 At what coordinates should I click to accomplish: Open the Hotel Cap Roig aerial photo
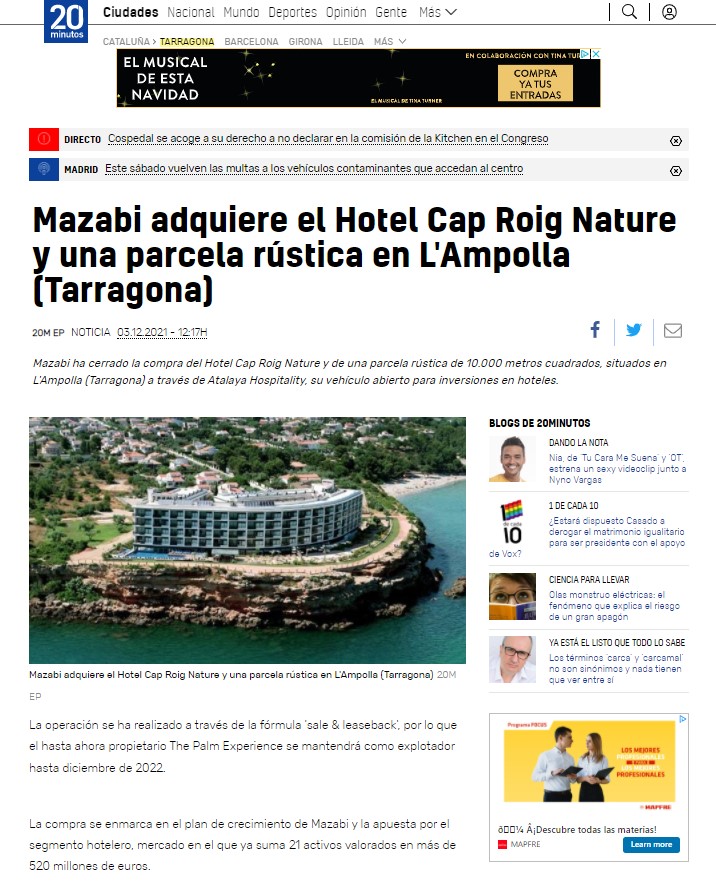tap(247, 540)
